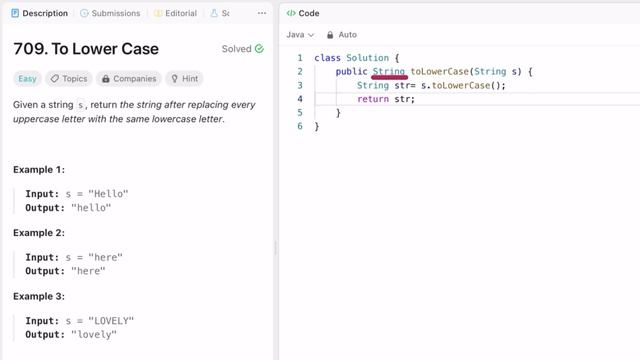
Task: Click code line 'class Solution {'
Action: 357,58
